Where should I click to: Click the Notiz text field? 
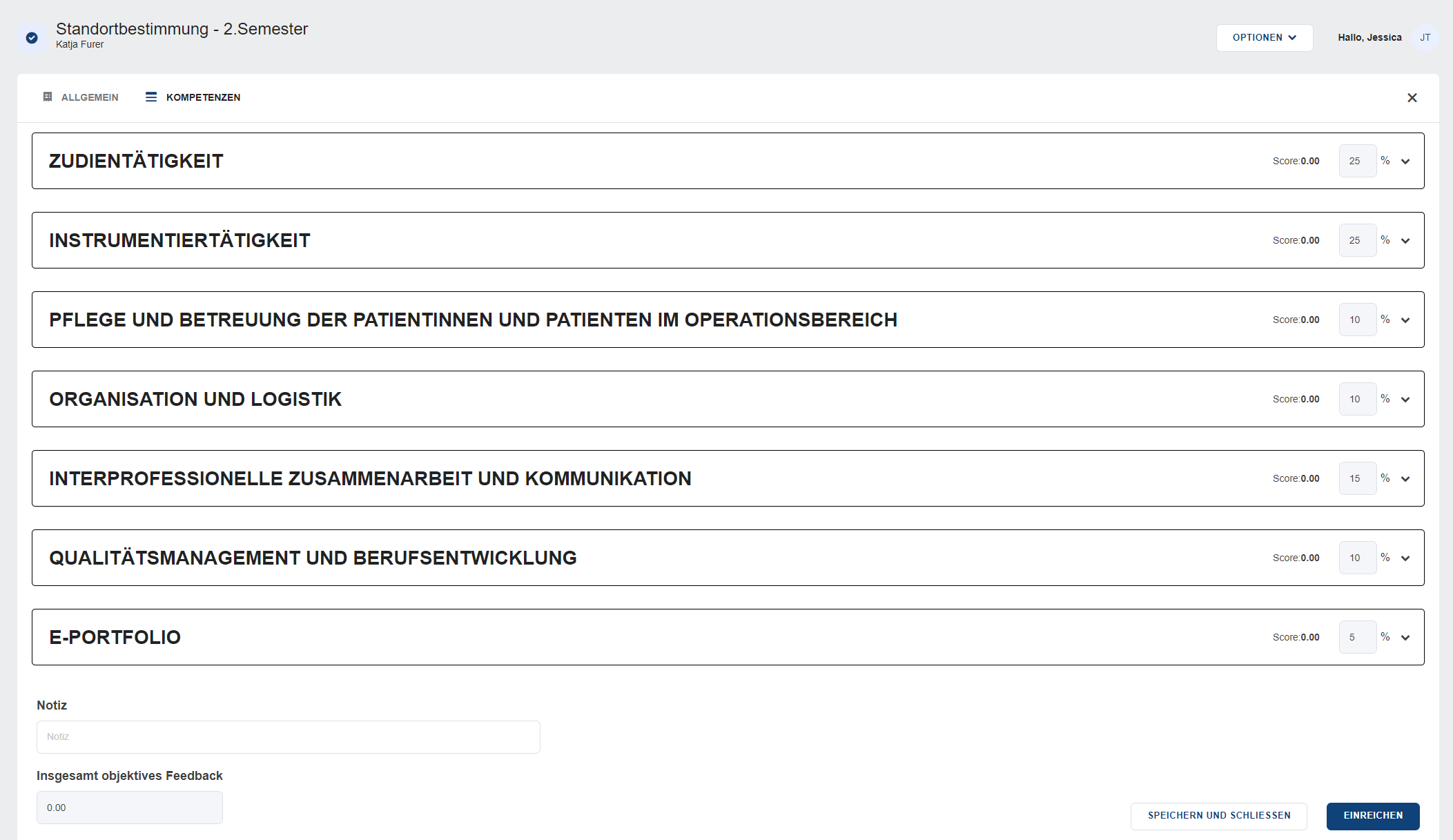(289, 737)
